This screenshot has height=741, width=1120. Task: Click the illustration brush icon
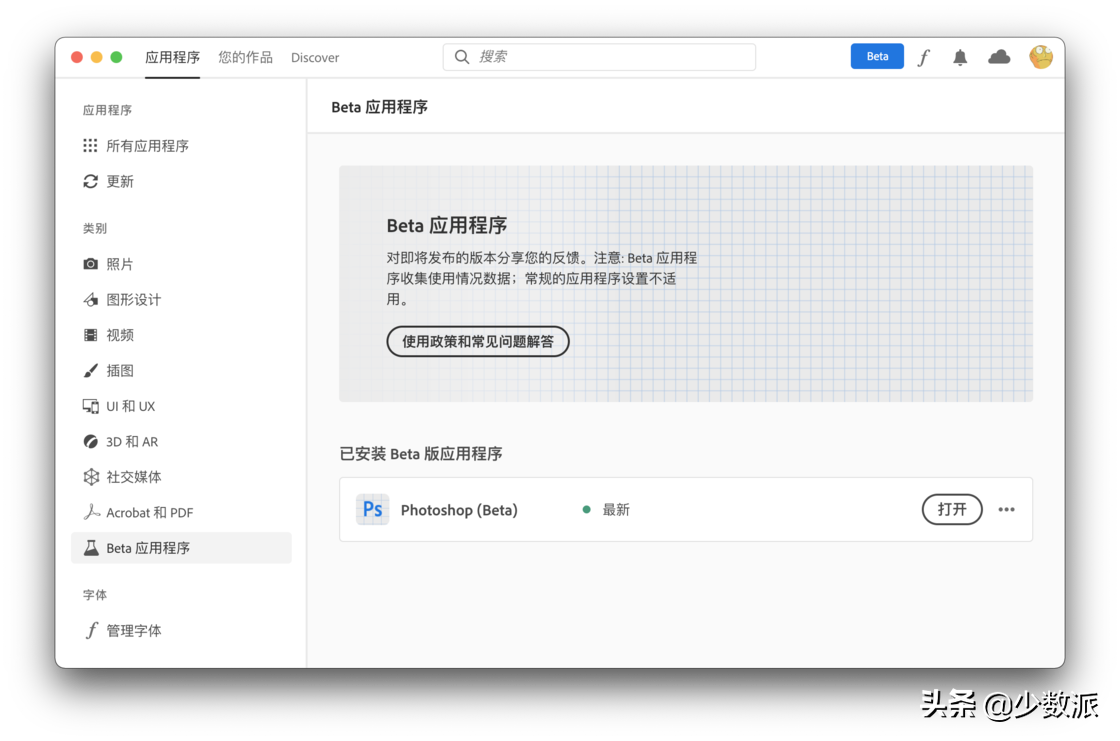click(x=90, y=370)
